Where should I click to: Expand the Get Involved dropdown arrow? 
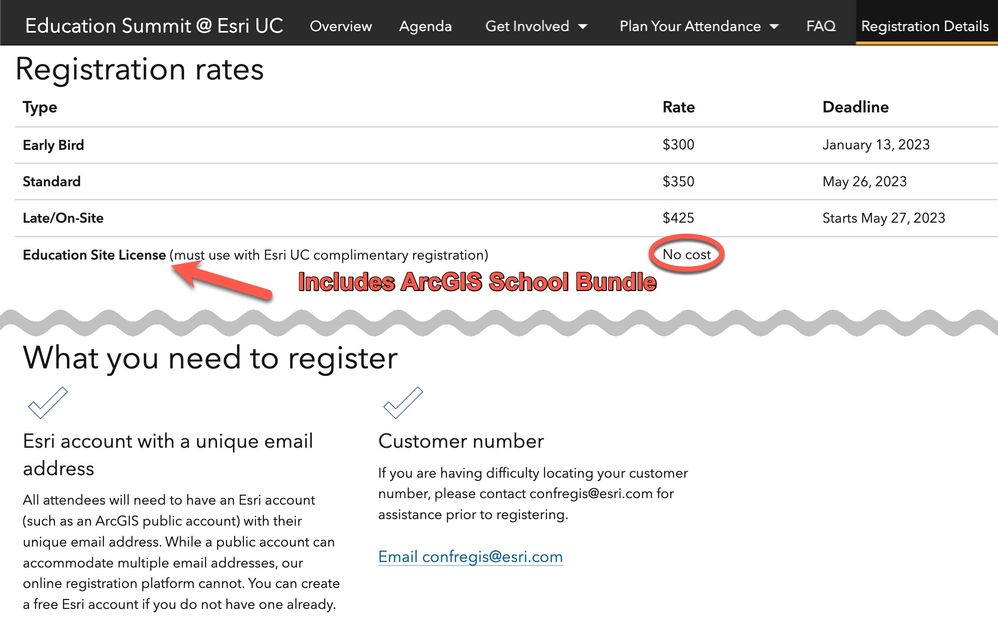582,27
